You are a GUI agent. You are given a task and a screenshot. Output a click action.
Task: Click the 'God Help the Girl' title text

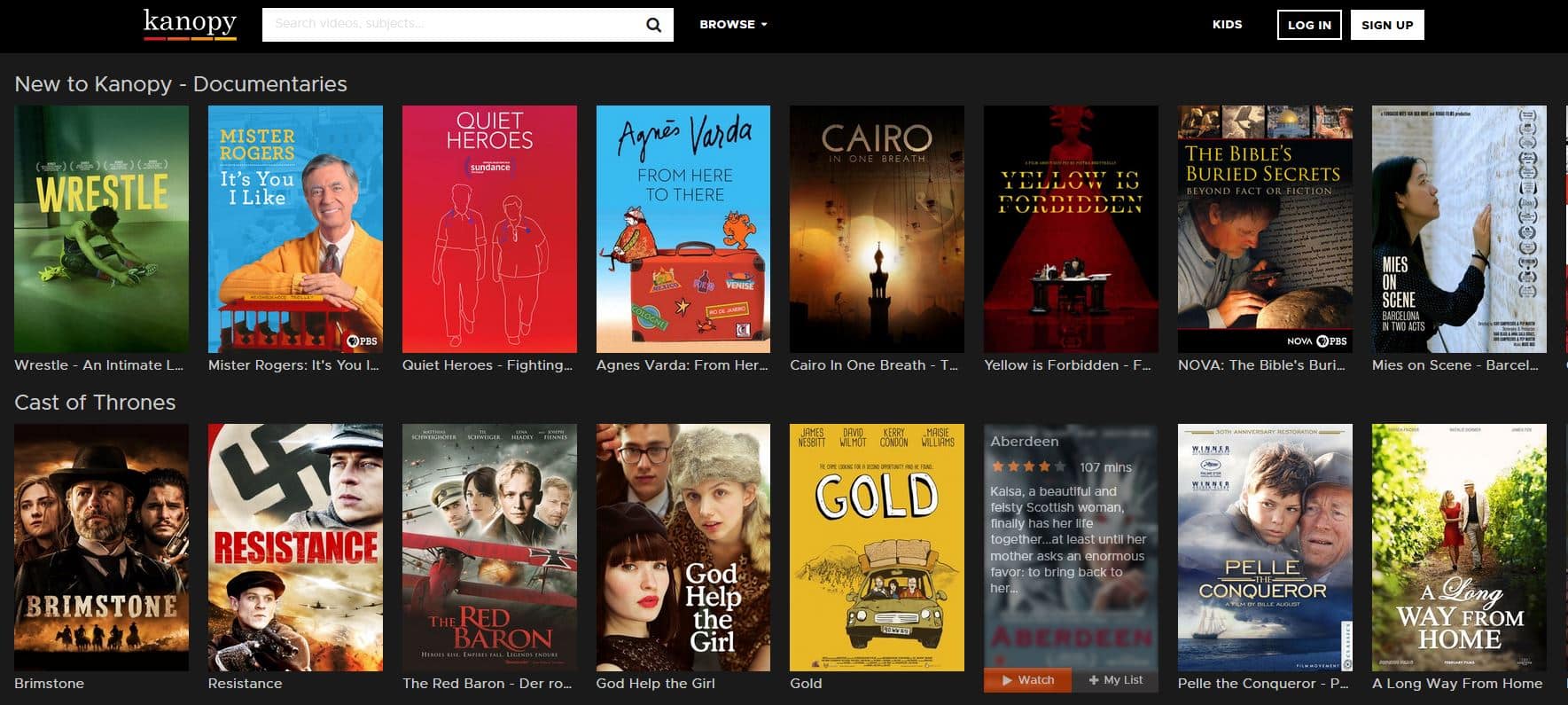[x=656, y=683]
